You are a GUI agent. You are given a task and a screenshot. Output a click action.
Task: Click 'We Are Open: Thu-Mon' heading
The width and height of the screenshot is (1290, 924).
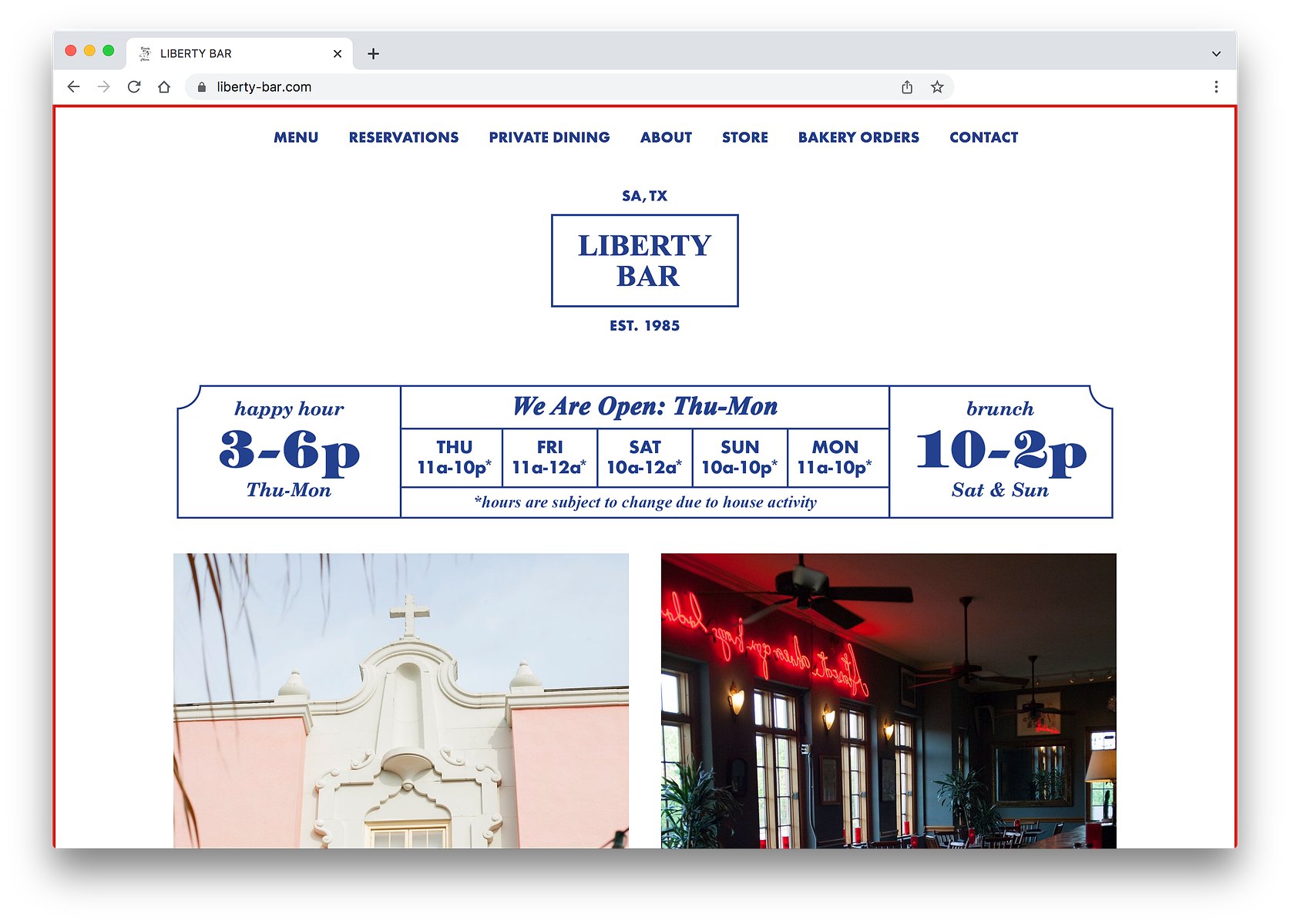click(x=645, y=406)
